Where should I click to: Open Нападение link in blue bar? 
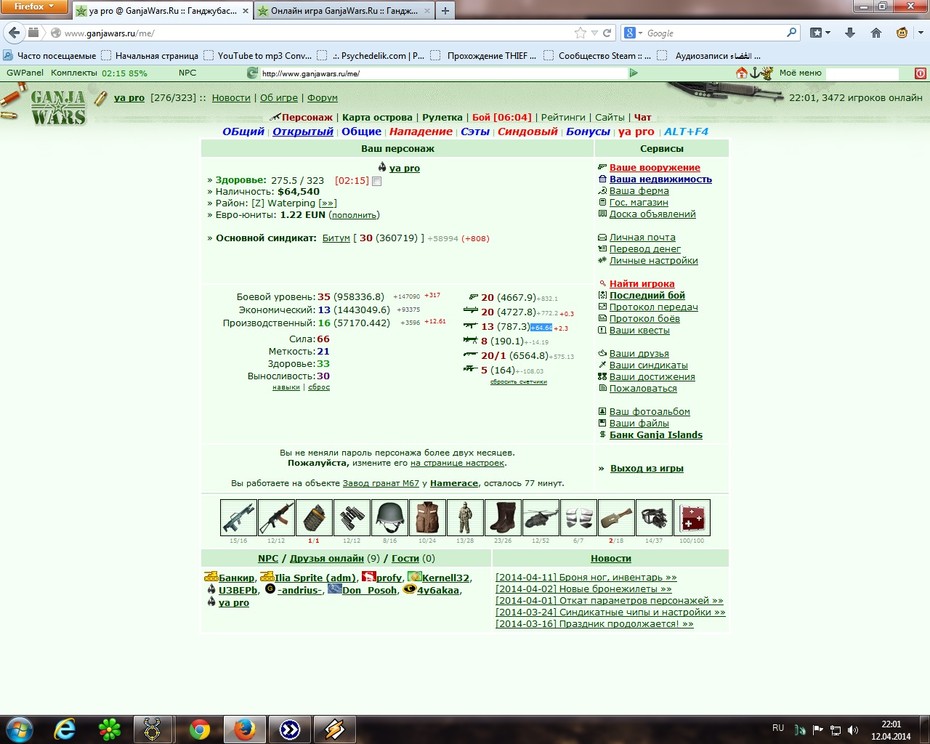421,132
